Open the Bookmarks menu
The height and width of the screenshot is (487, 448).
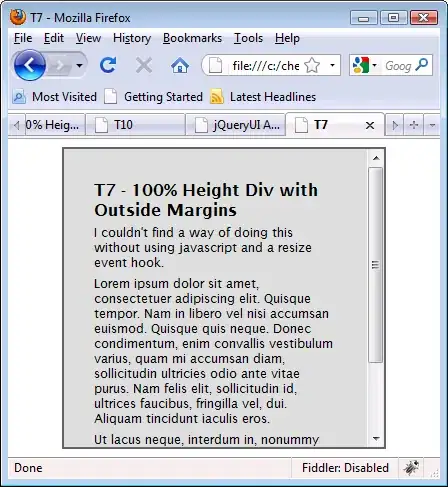tap(192, 38)
